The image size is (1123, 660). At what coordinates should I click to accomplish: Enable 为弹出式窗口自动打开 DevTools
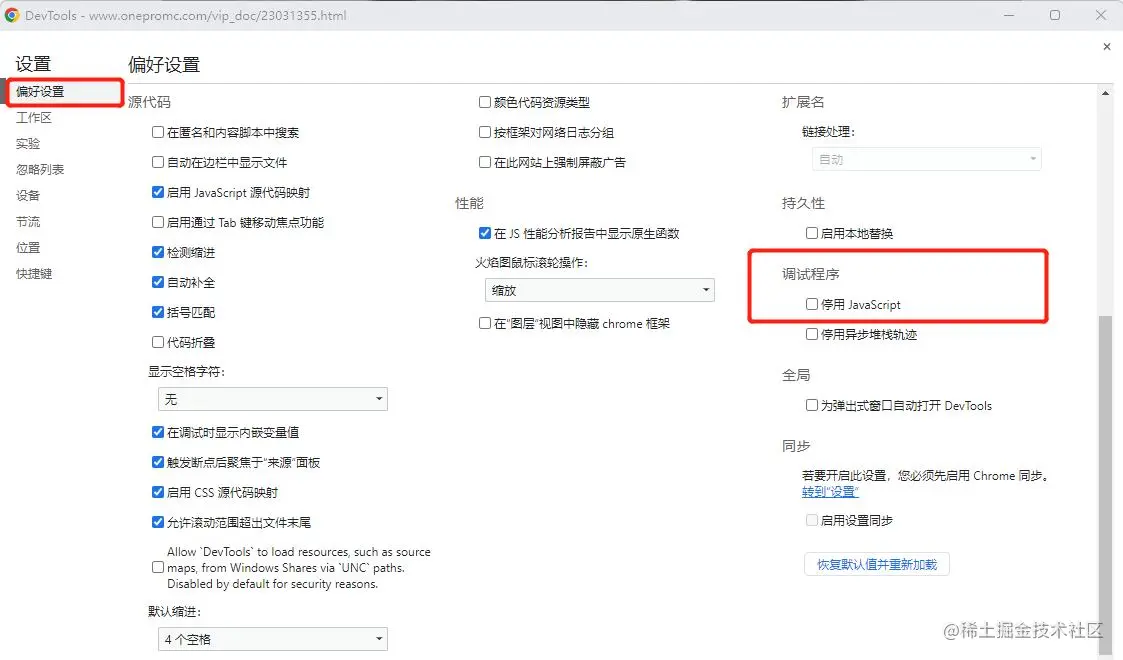pyautogui.click(x=811, y=405)
